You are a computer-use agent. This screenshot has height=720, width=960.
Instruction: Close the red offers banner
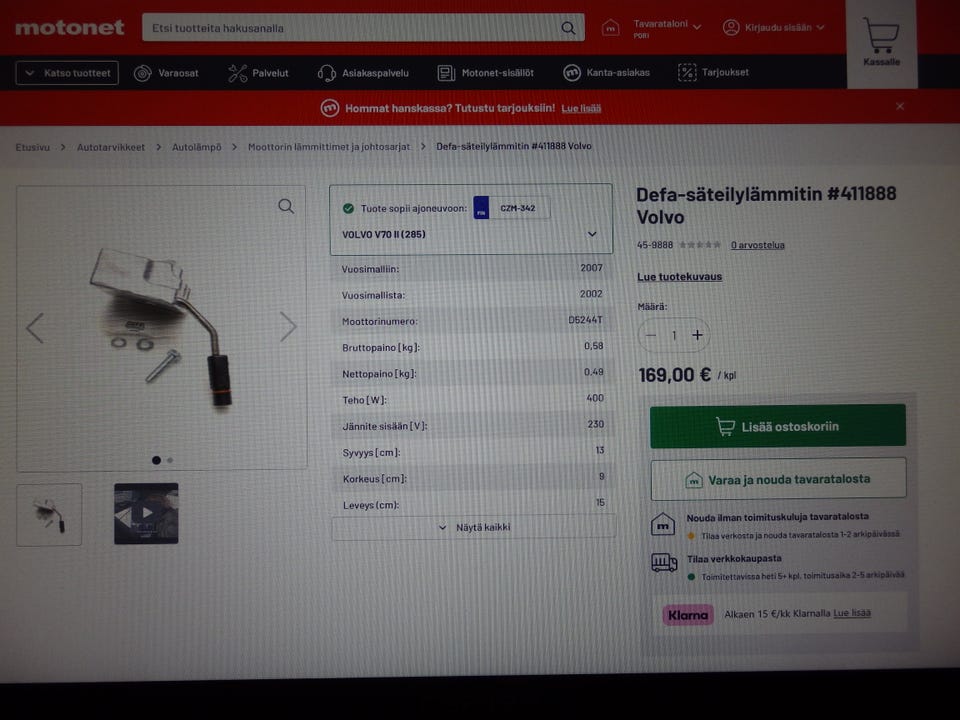(900, 107)
